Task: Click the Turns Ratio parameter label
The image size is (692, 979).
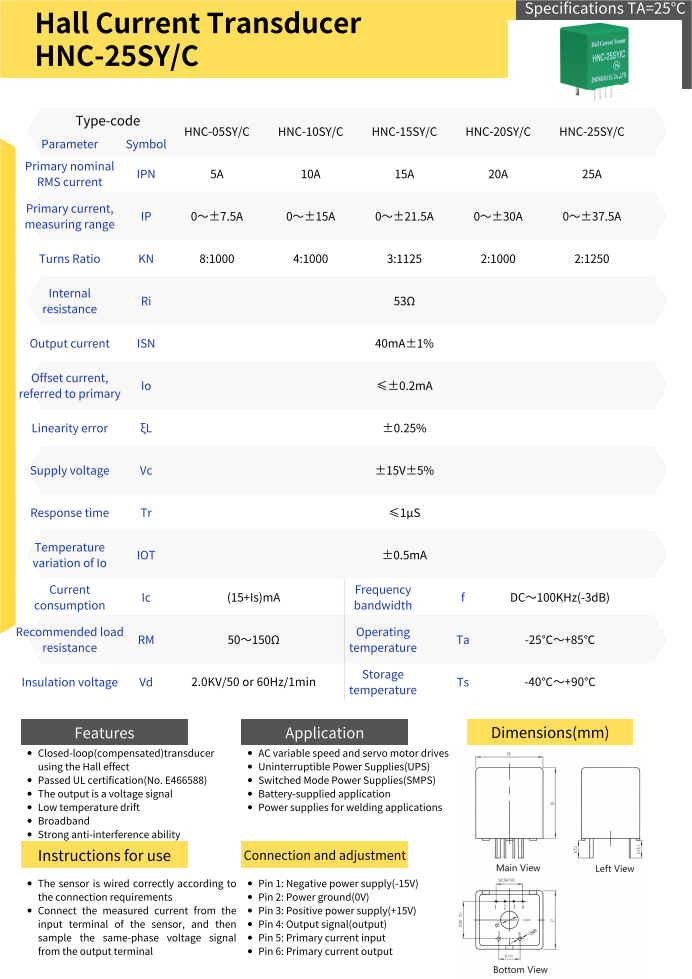Action: (x=70, y=259)
